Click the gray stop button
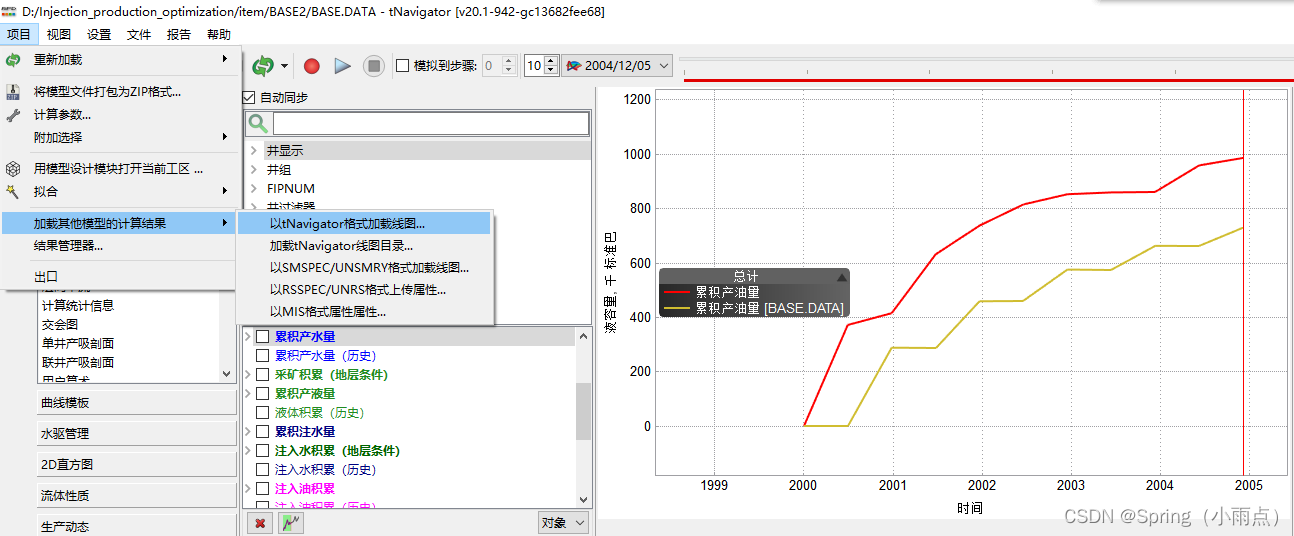Image resolution: width=1294 pixels, height=536 pixels. tap(374, 66)
